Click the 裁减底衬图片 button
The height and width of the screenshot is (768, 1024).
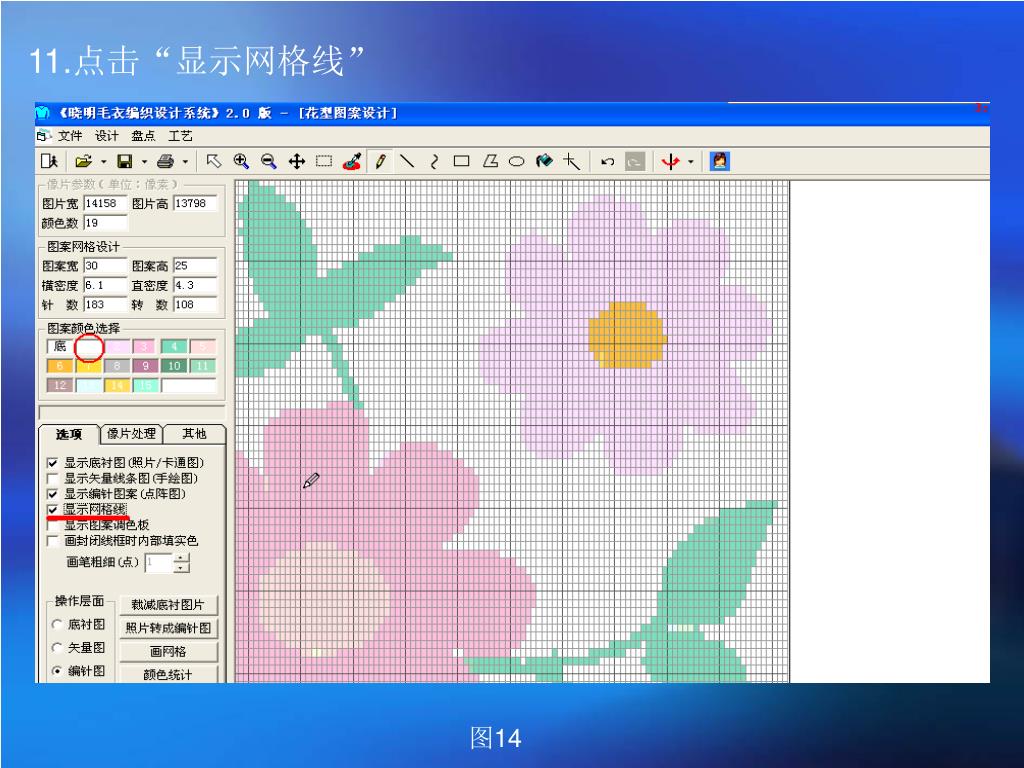coord(168,605)
